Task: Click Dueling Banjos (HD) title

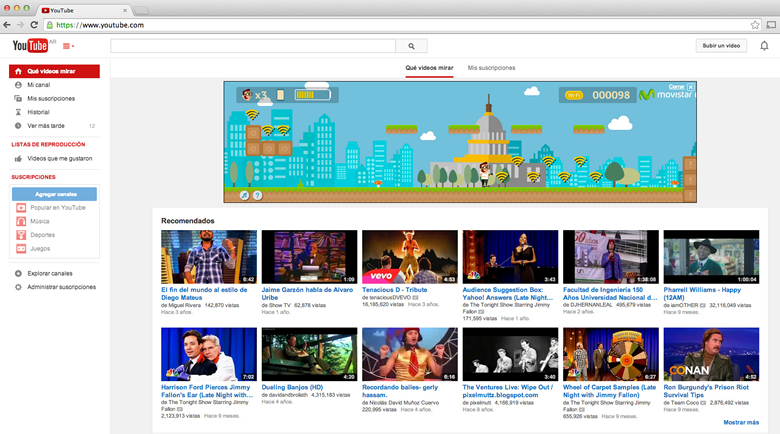Action: point(292,387)
